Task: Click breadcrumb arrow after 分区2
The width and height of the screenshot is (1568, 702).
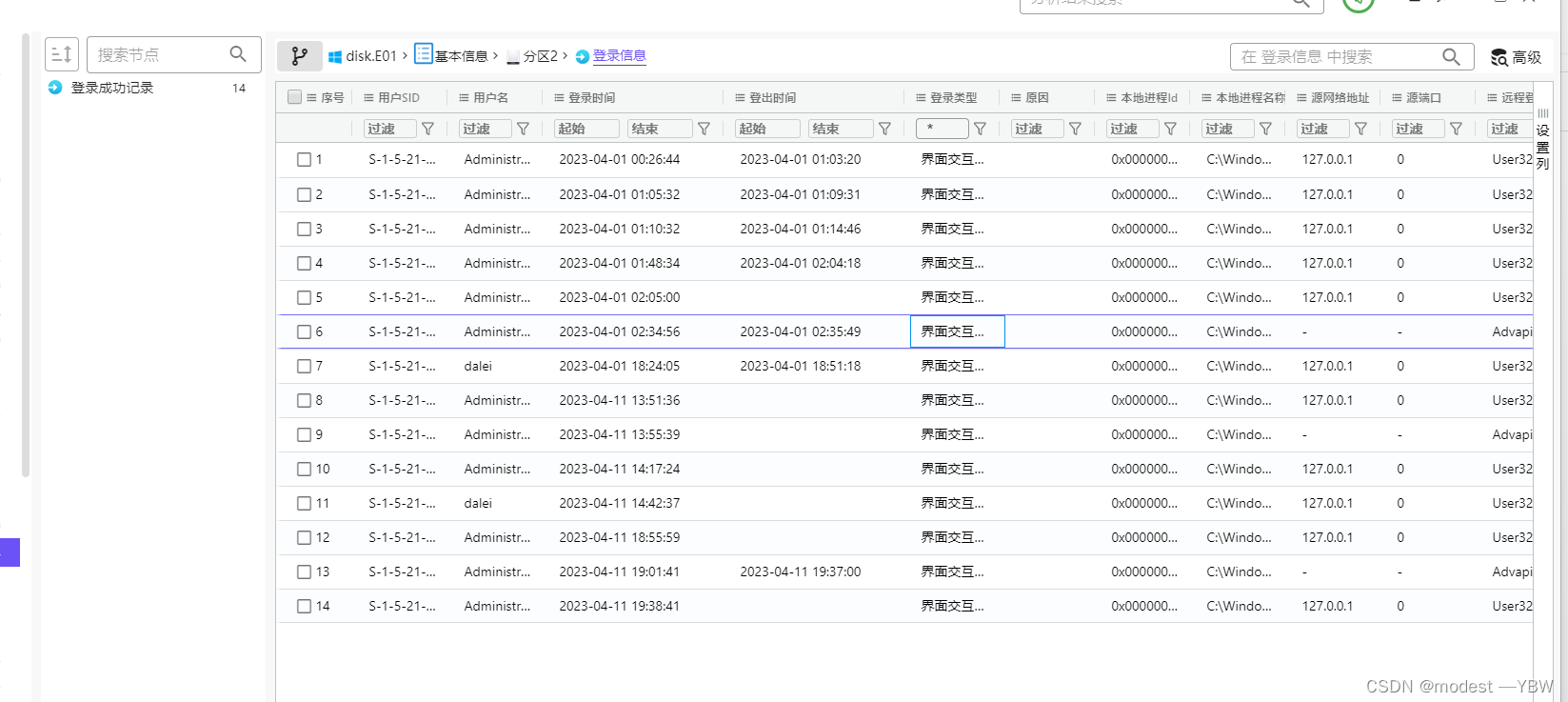Action: click(565, 56)
